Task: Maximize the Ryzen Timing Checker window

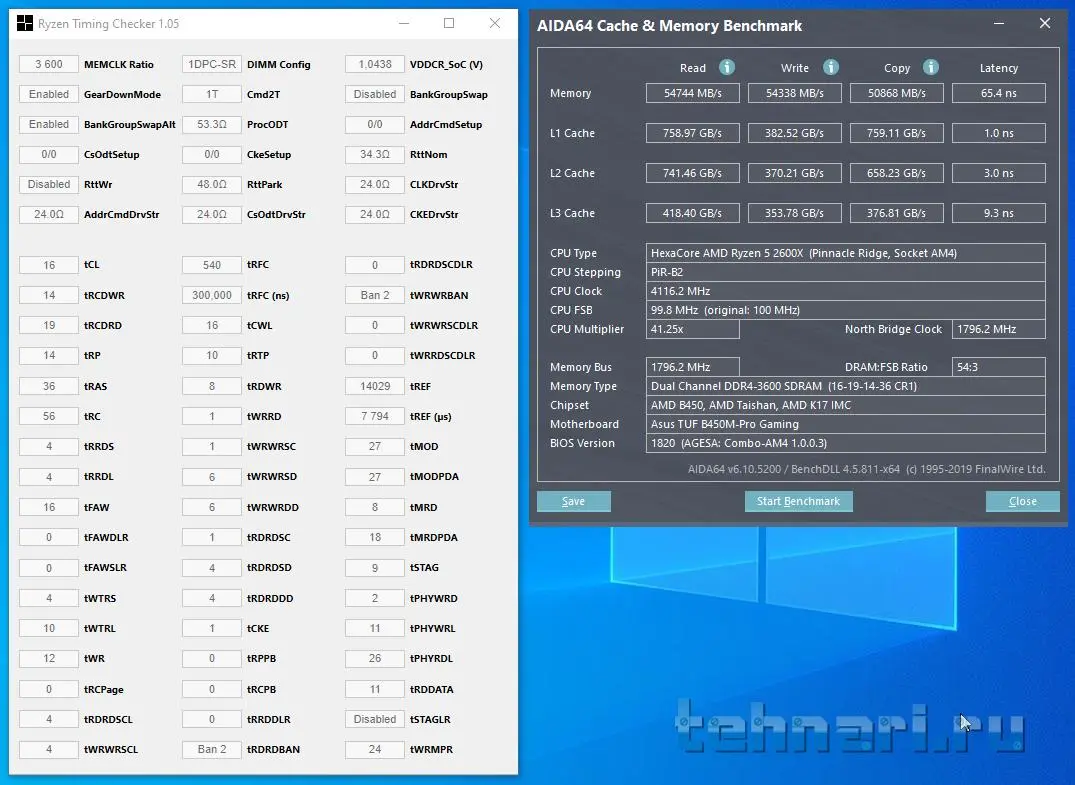Action: pyautogui.click(x=449, y=23)
